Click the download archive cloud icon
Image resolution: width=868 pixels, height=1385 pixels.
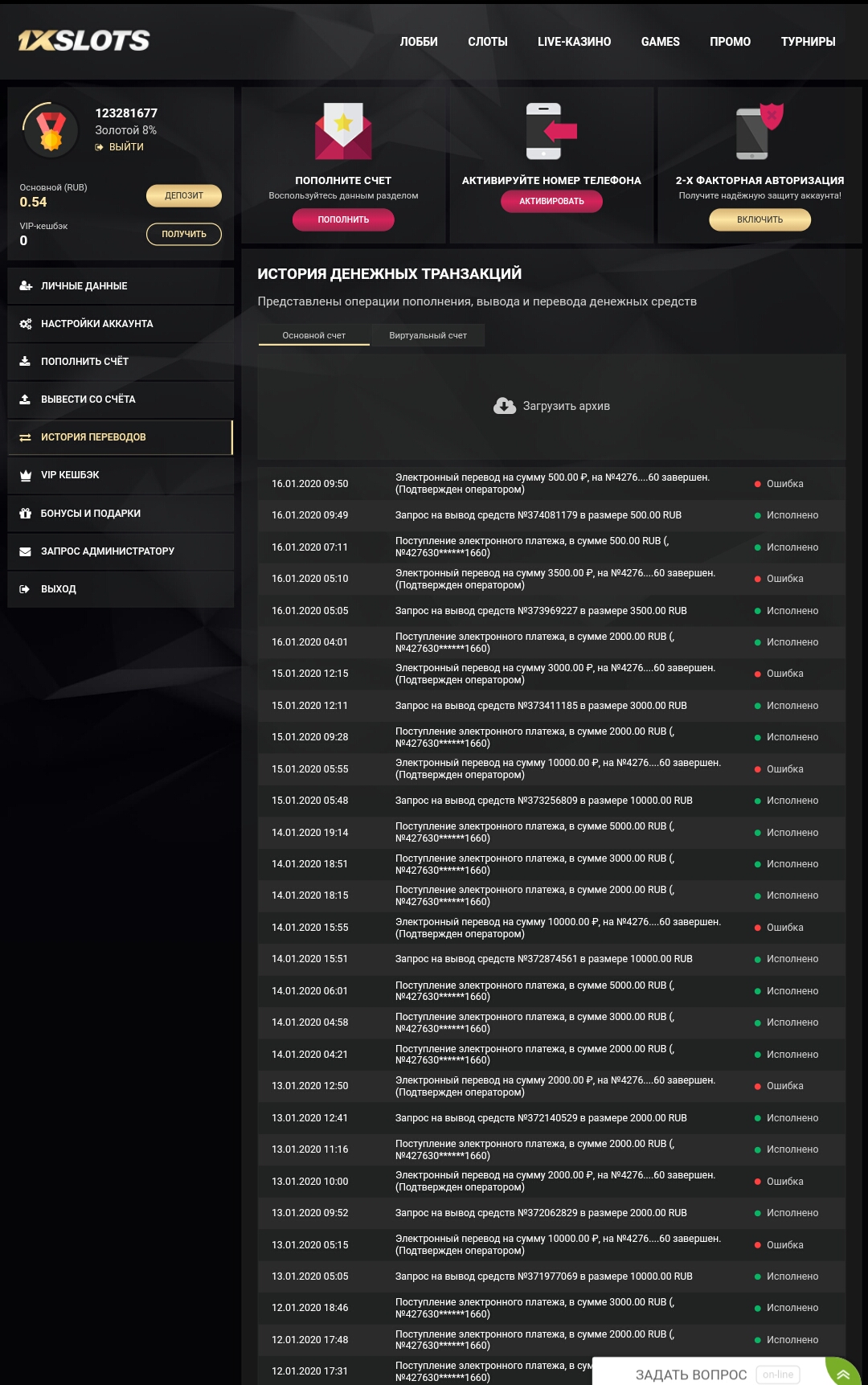(x=505, y=406)
